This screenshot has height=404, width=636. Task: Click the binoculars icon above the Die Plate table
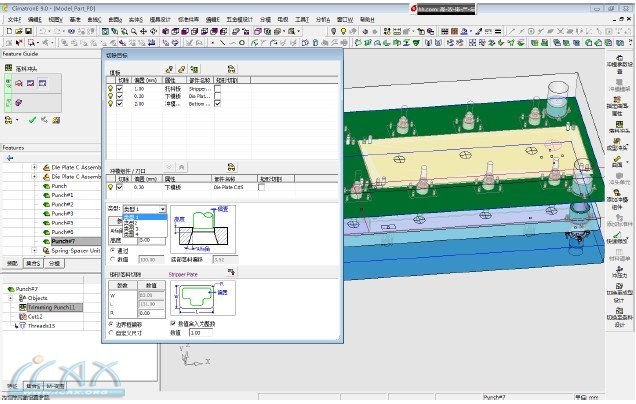tap(231, 167)
